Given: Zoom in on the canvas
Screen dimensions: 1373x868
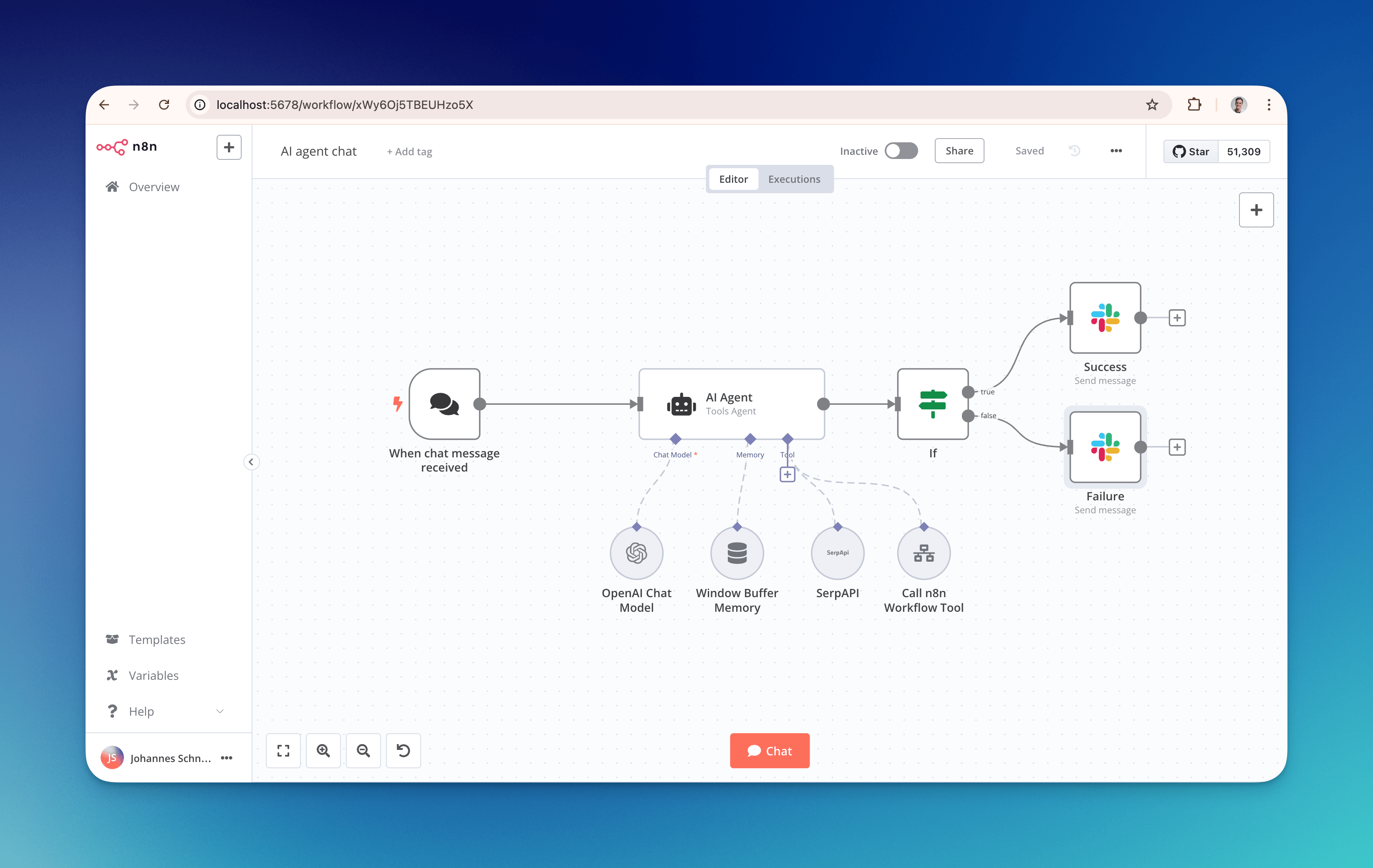Looking at the screenshot, I should click(323, 750).
